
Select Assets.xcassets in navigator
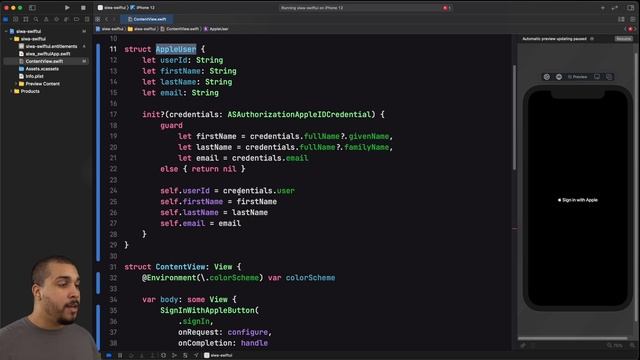pyautogui.click(x=39, y=69)
